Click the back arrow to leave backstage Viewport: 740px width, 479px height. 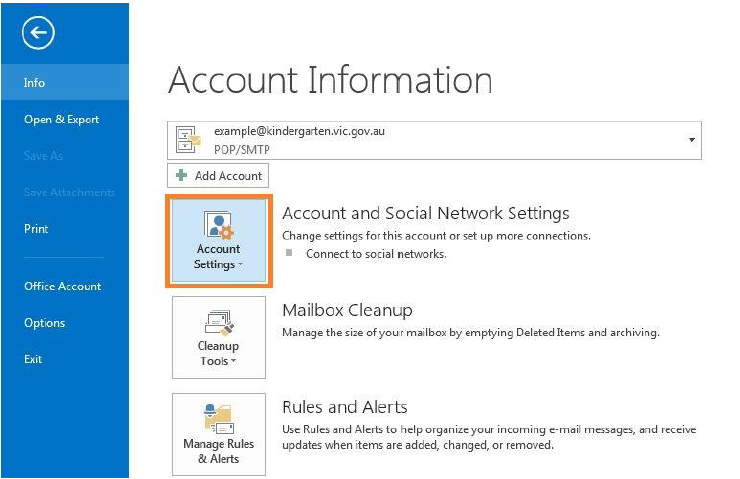point(38,34)
